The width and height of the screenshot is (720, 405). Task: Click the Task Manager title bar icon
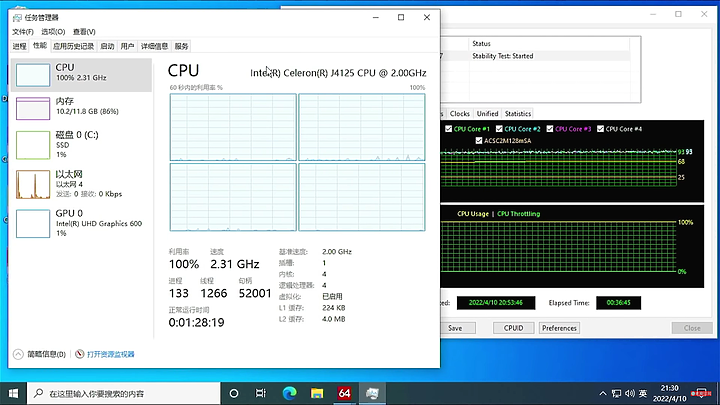click(x=17, y=17)
